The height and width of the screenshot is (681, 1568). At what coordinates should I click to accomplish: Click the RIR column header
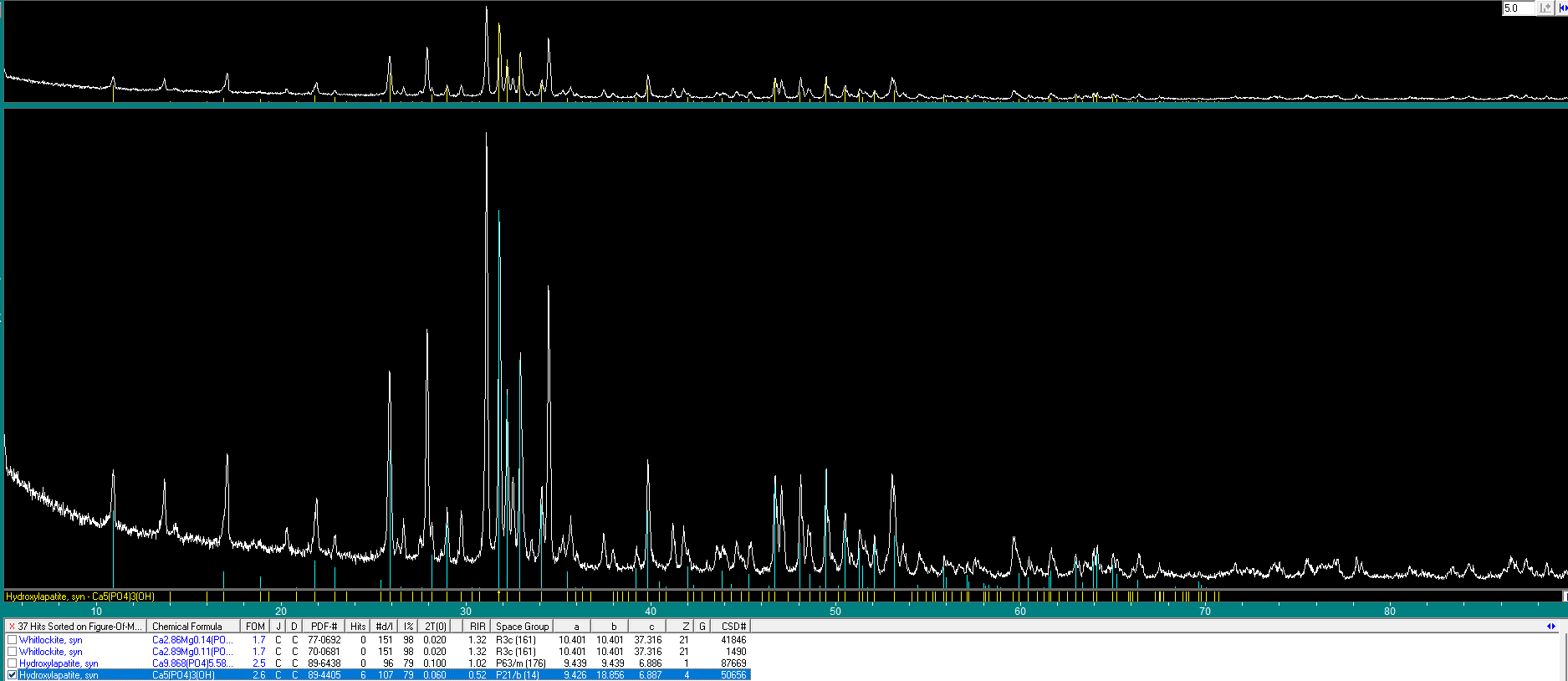(478, 627)
